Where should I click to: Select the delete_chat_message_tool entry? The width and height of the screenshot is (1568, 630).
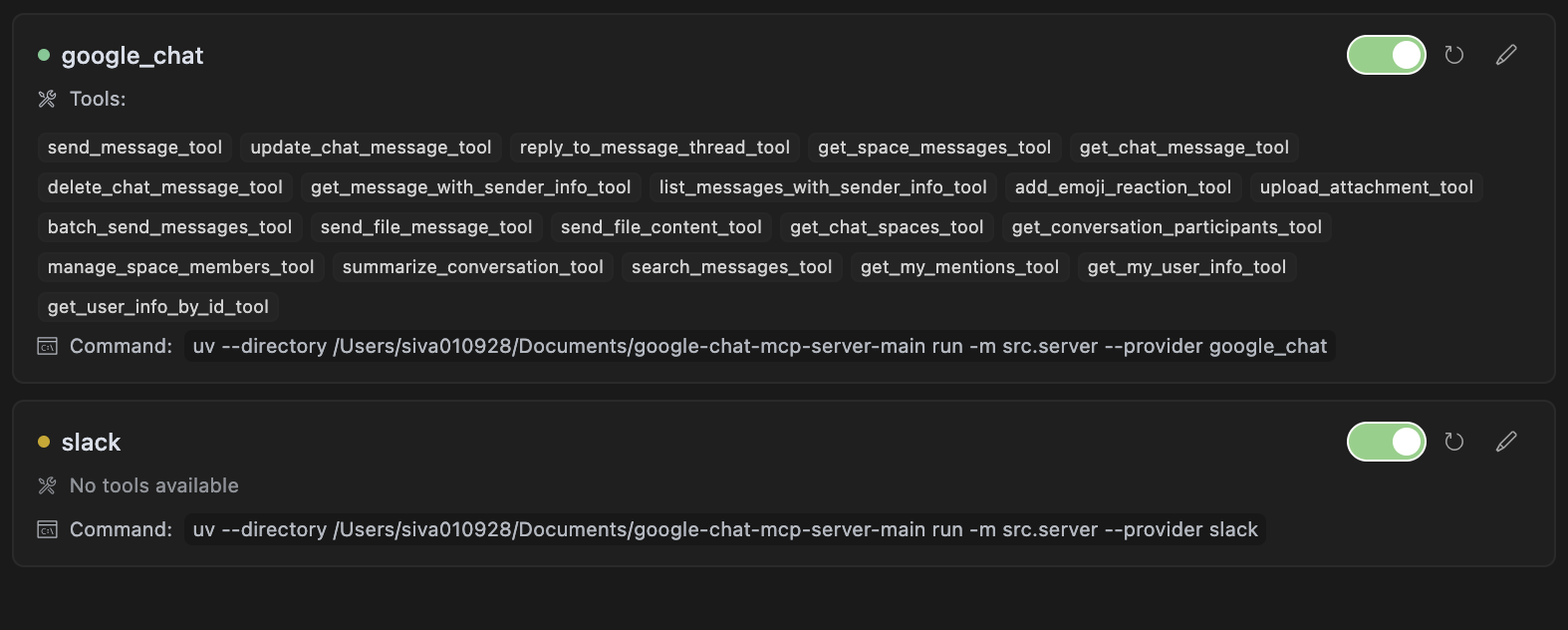164,186
